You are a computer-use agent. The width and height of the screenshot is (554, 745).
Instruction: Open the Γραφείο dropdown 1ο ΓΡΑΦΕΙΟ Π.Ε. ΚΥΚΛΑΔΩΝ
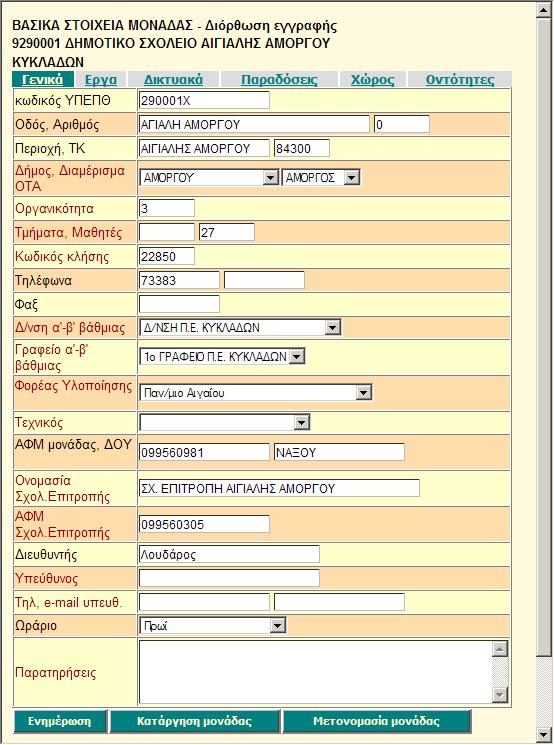(x=222, y=356)
